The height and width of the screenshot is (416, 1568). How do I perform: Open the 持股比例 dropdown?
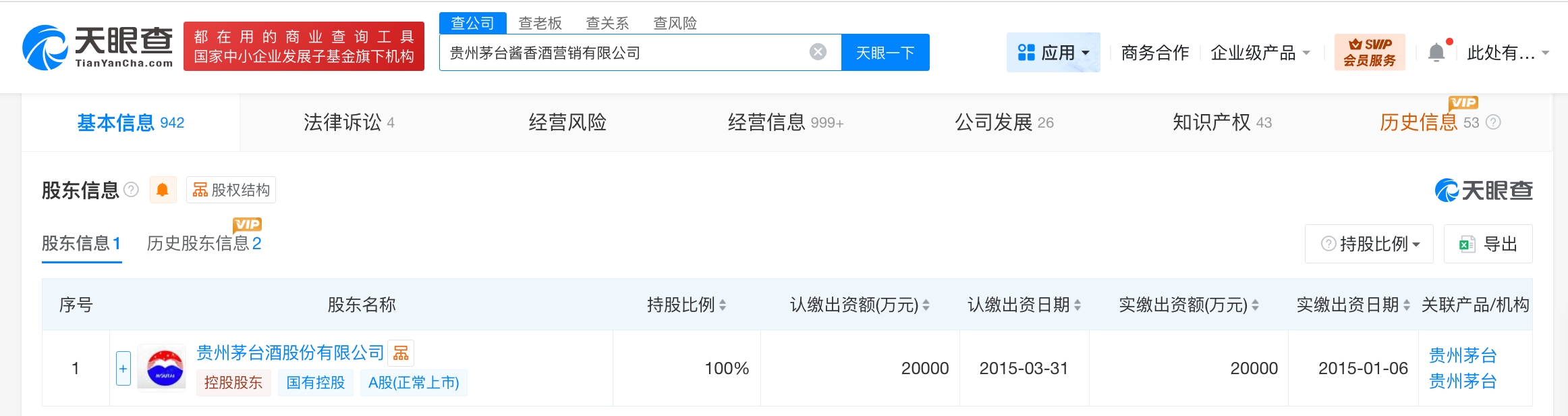(x=1369, y=244)
